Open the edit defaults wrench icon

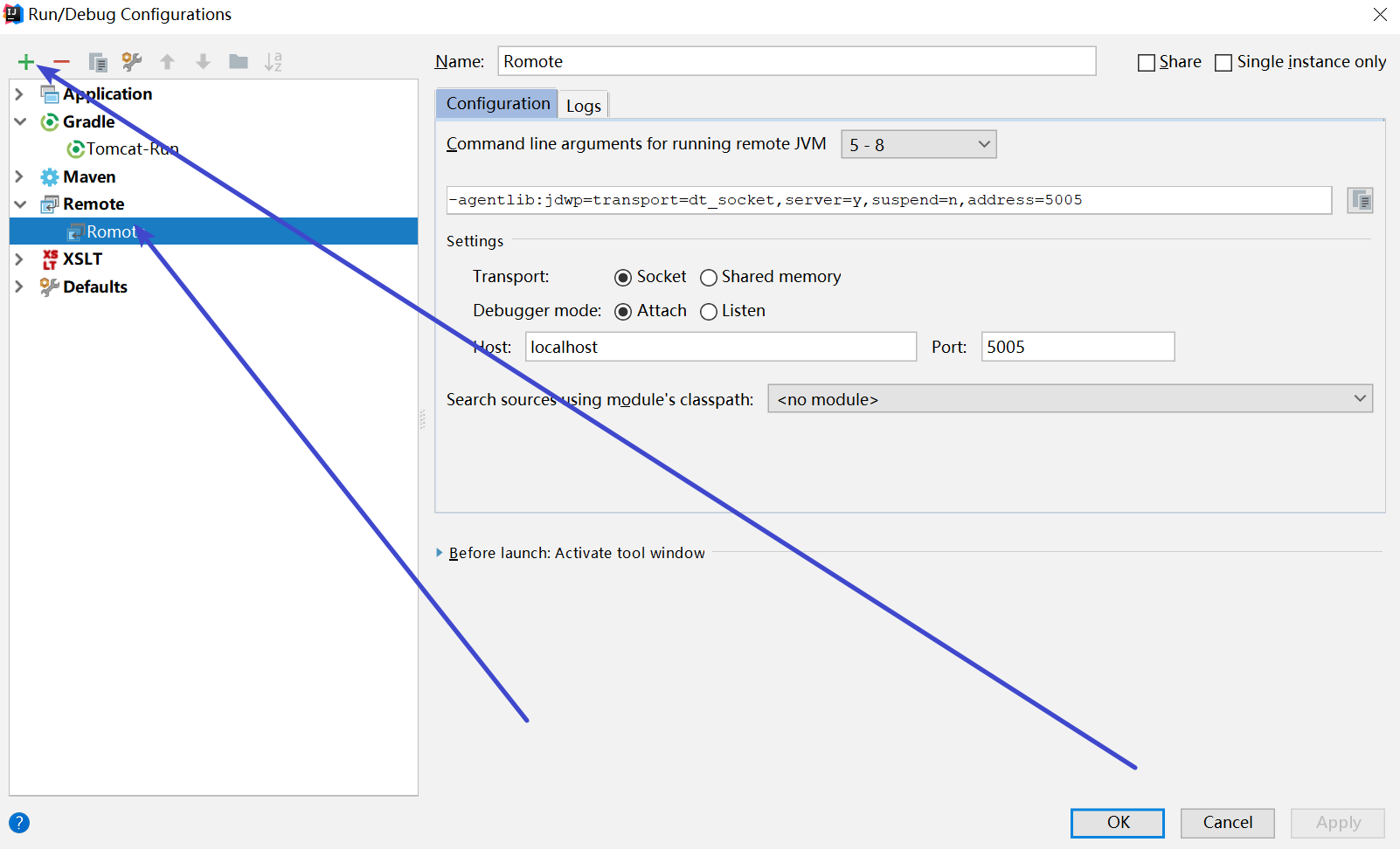132,62
